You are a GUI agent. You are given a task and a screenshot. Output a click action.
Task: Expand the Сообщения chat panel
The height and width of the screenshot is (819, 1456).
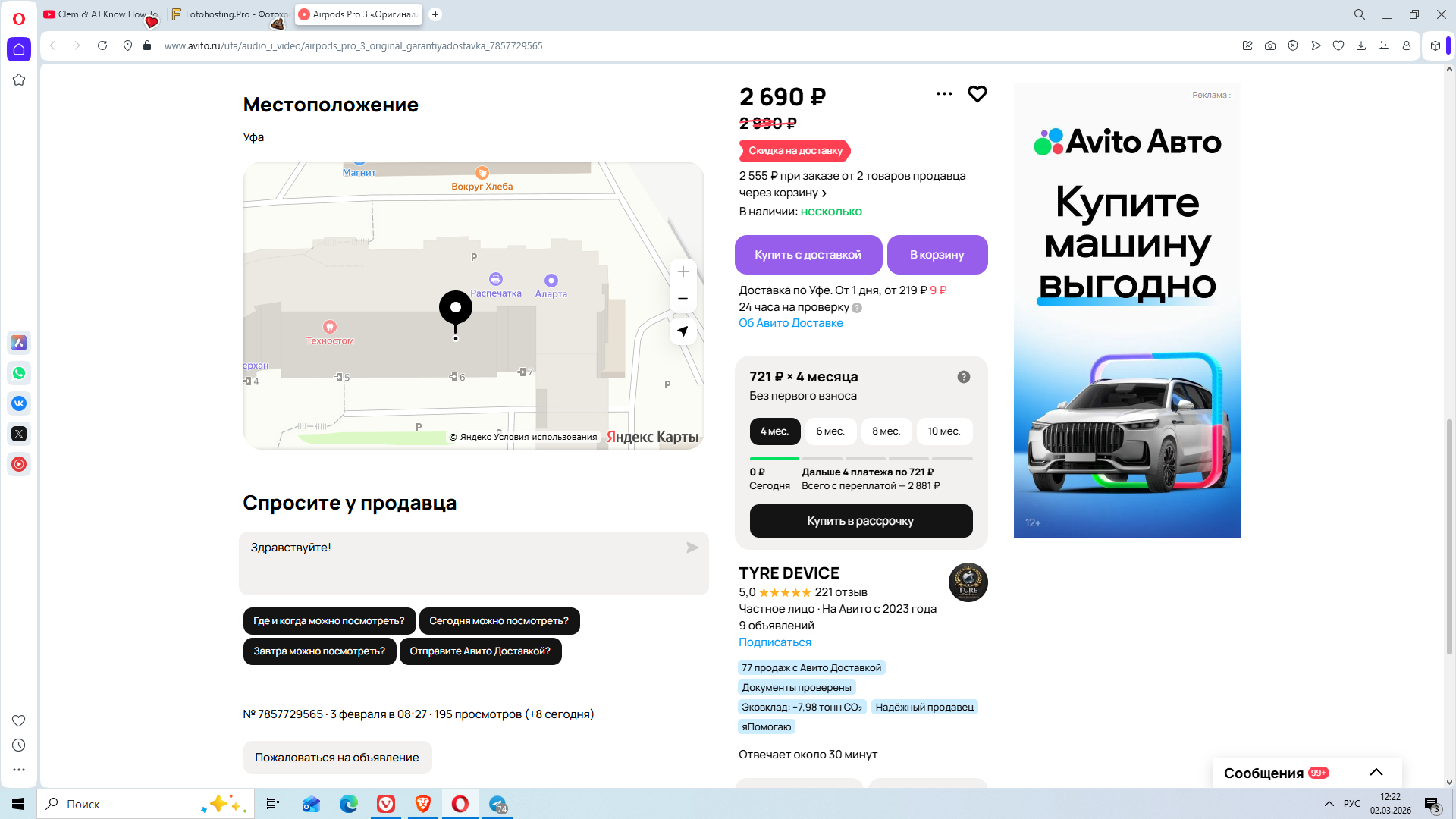click(1376, 773)
